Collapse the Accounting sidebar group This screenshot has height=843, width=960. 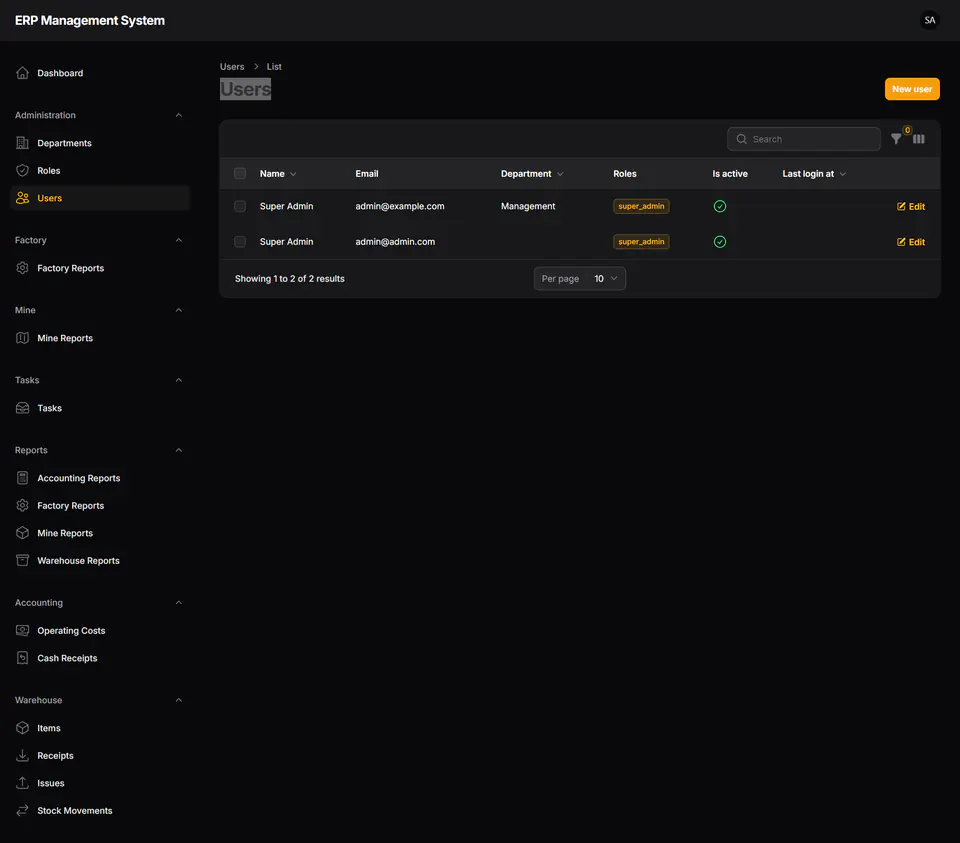click(179, 602)
